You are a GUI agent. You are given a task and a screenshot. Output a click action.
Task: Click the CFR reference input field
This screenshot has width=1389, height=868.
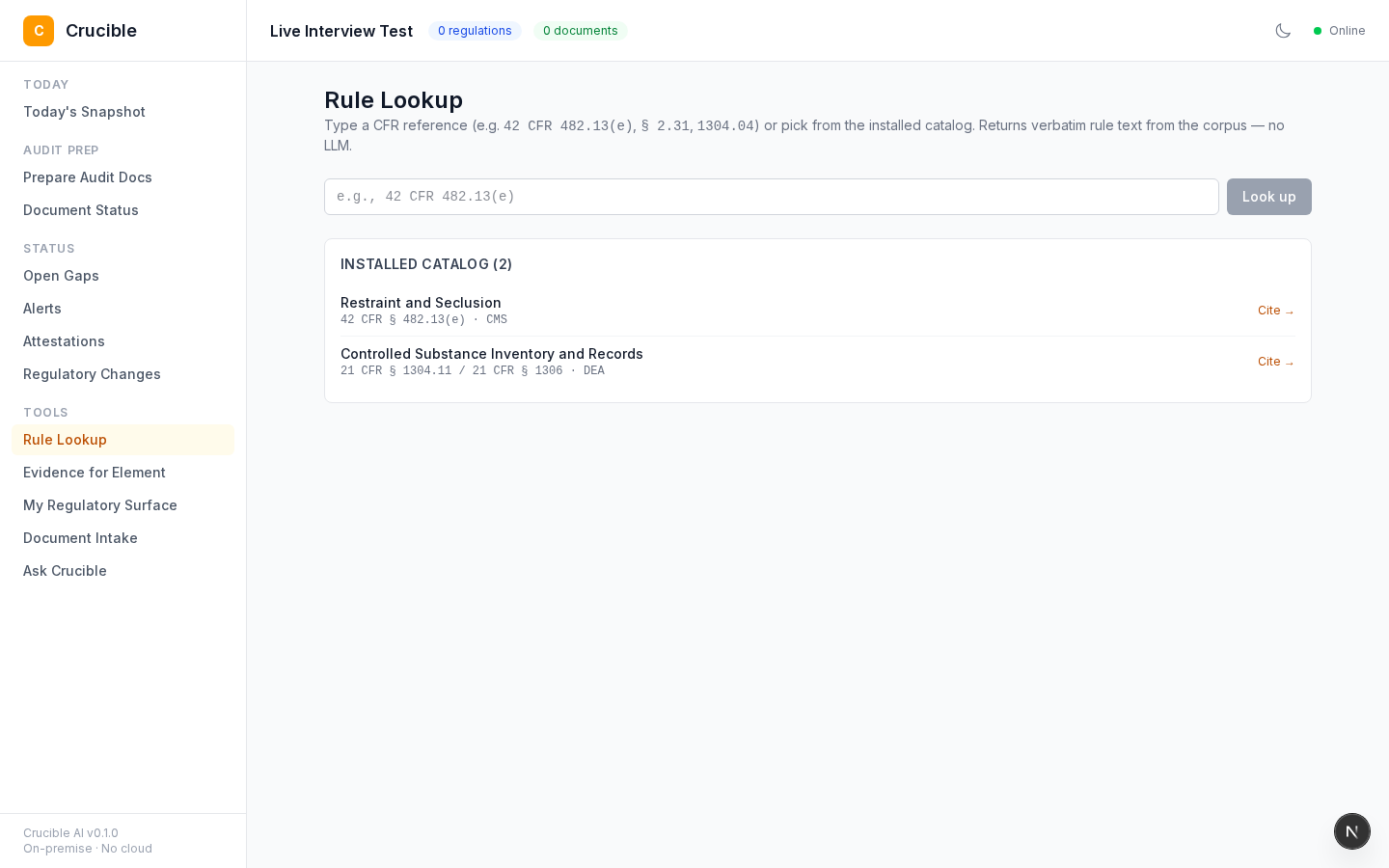pyautogui.click(x=771, y=197)
